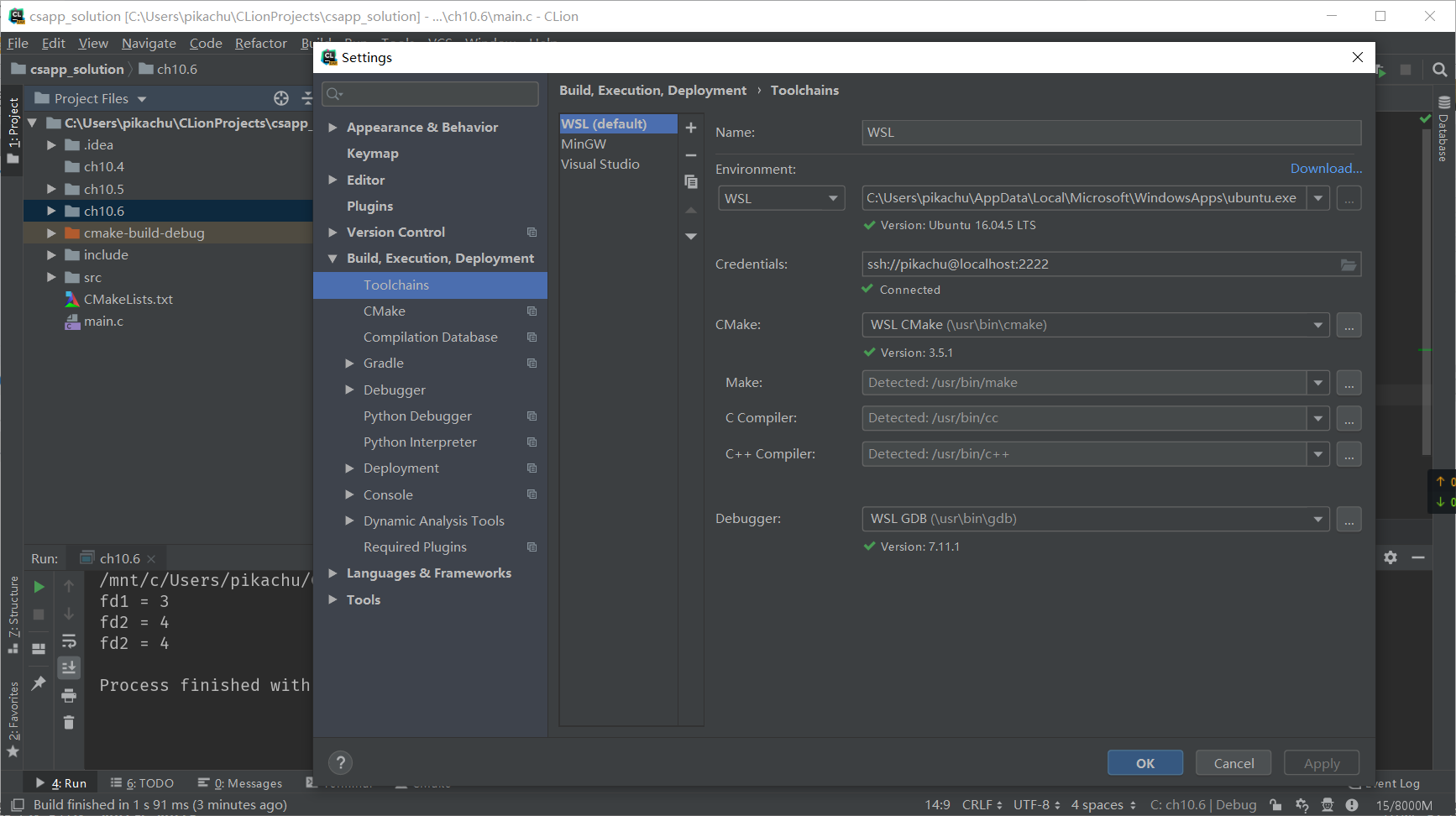This screenshot has height=816, width=1456.
Task: Select main.c in project tree
Action: 102,322
